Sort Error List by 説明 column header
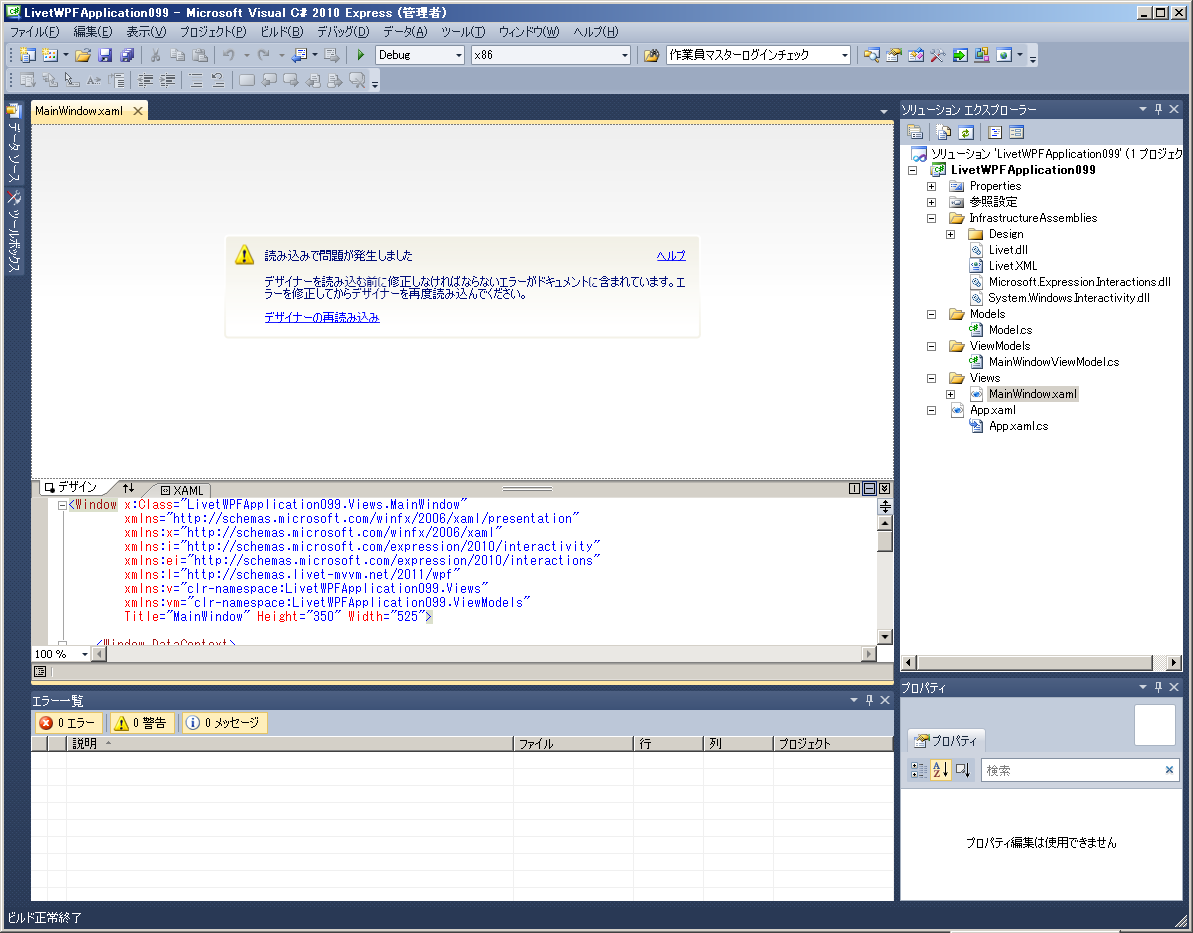This screenshot has height=933, width=1193. coord(289,744)
